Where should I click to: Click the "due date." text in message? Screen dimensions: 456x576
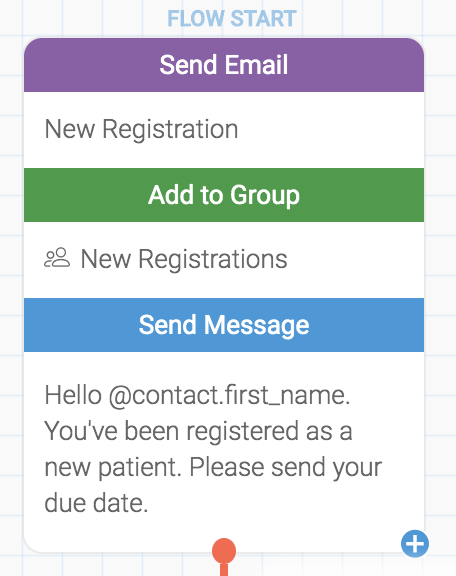tap(96, 503)
